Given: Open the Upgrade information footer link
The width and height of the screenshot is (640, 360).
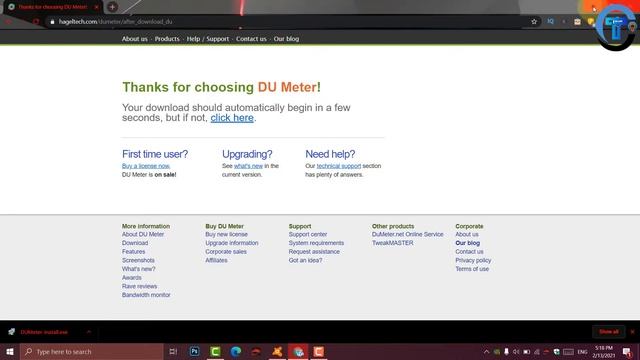Looking at the screenshot, I should tap(232, 243).
